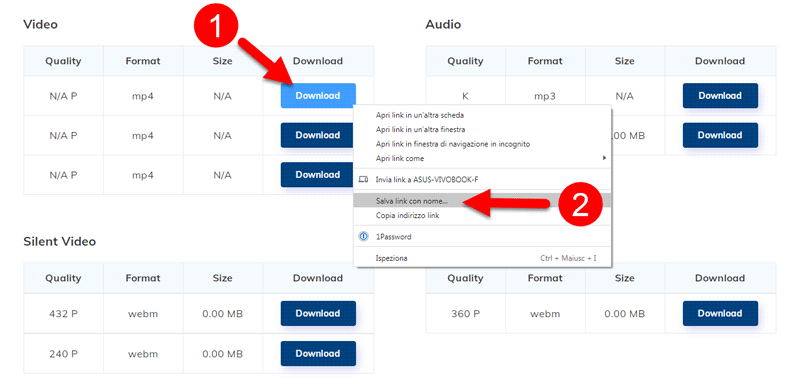Click the K quality cell in Audio table
The height and width of the screenshot is (384, 793).
click(465, 96)
